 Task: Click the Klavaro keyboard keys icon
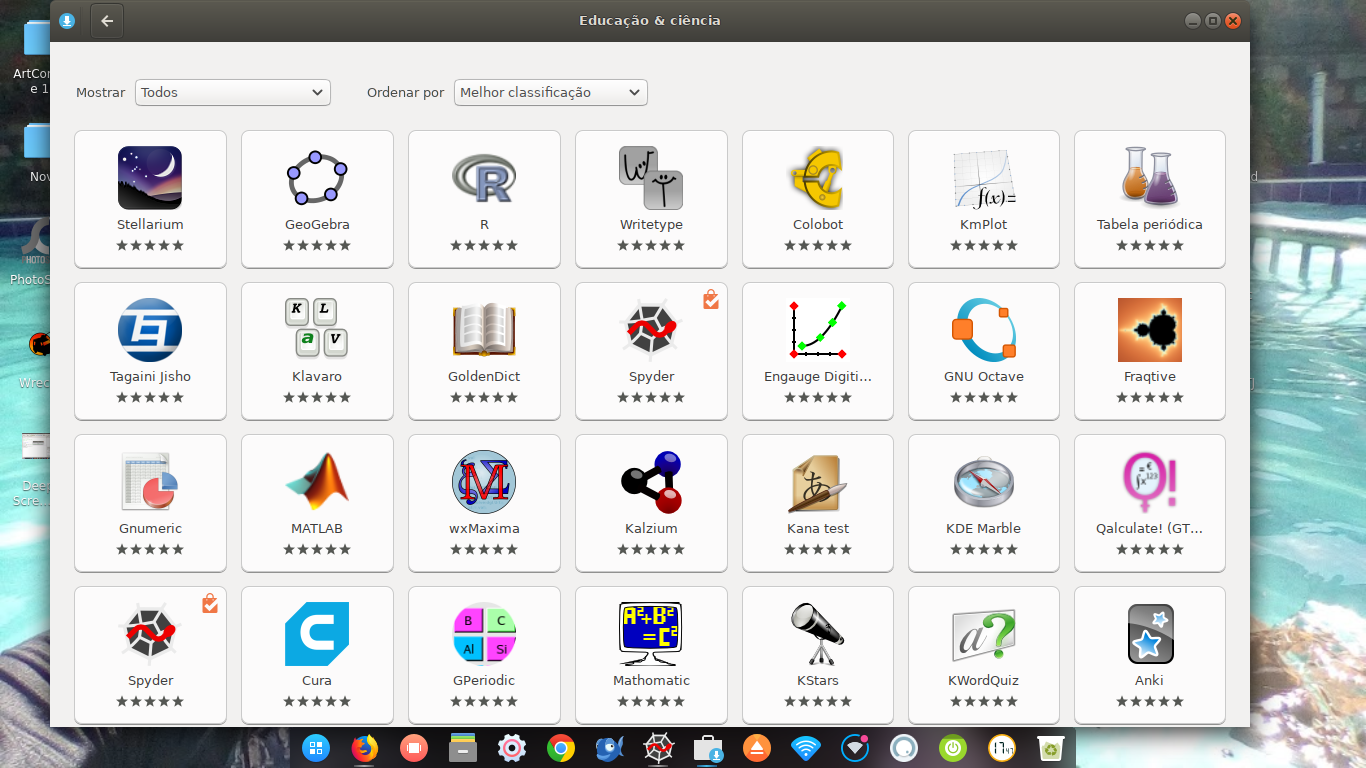tap(317, 329)
